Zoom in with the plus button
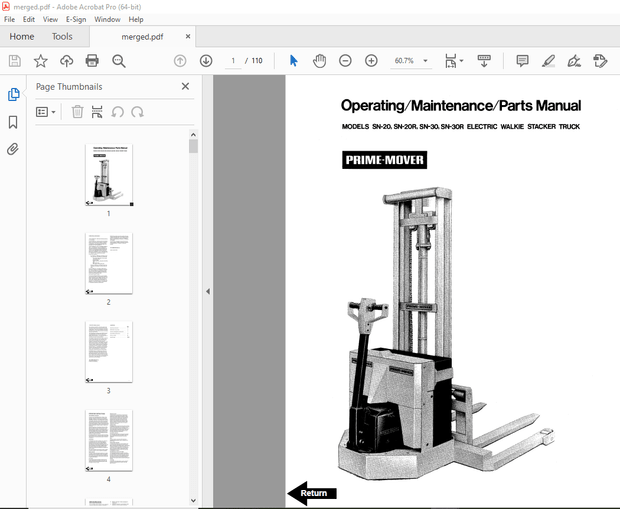The image size is (620, 509). [x=371, y=61]
